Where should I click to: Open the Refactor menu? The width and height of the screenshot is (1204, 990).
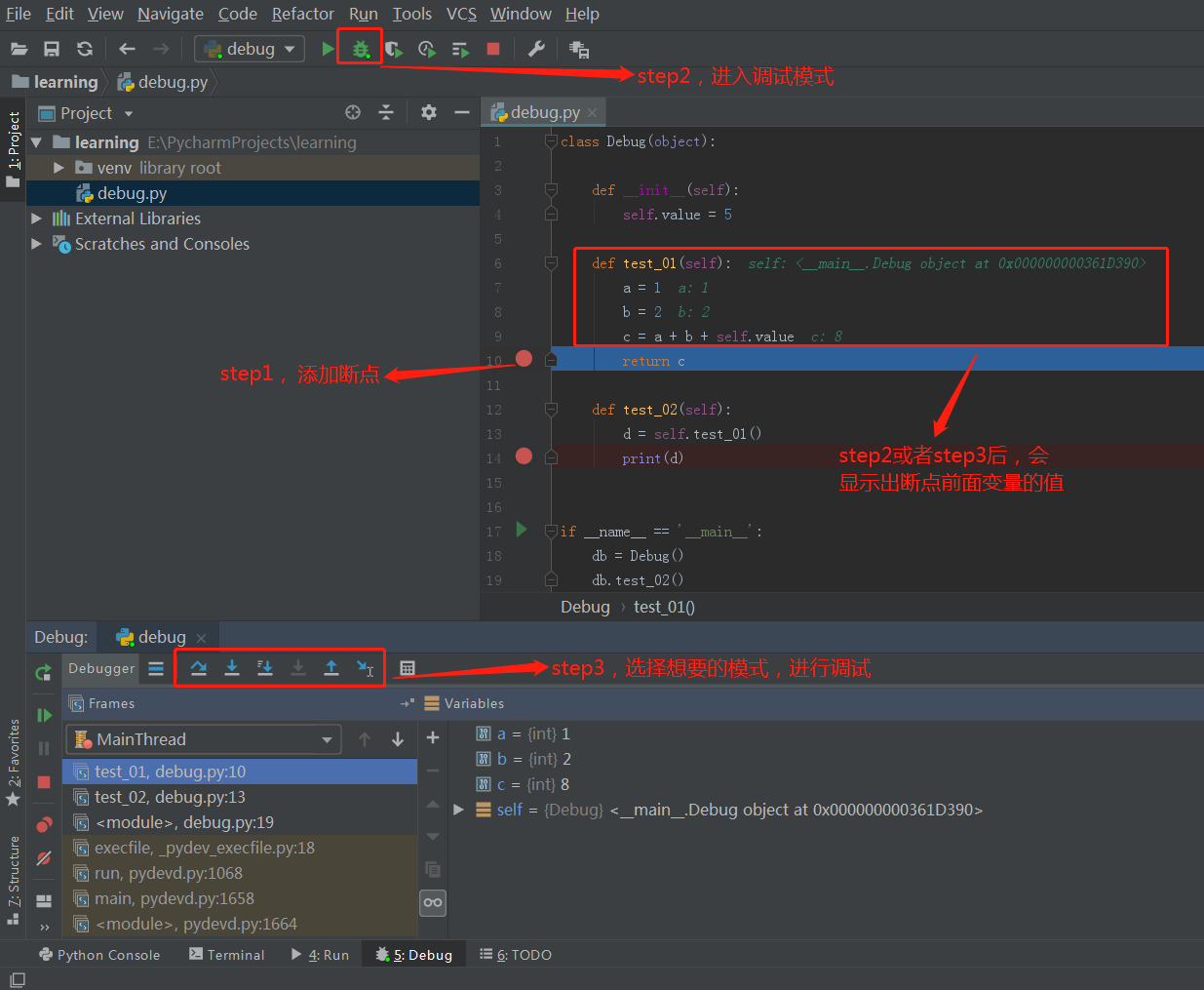pos(302,14)
